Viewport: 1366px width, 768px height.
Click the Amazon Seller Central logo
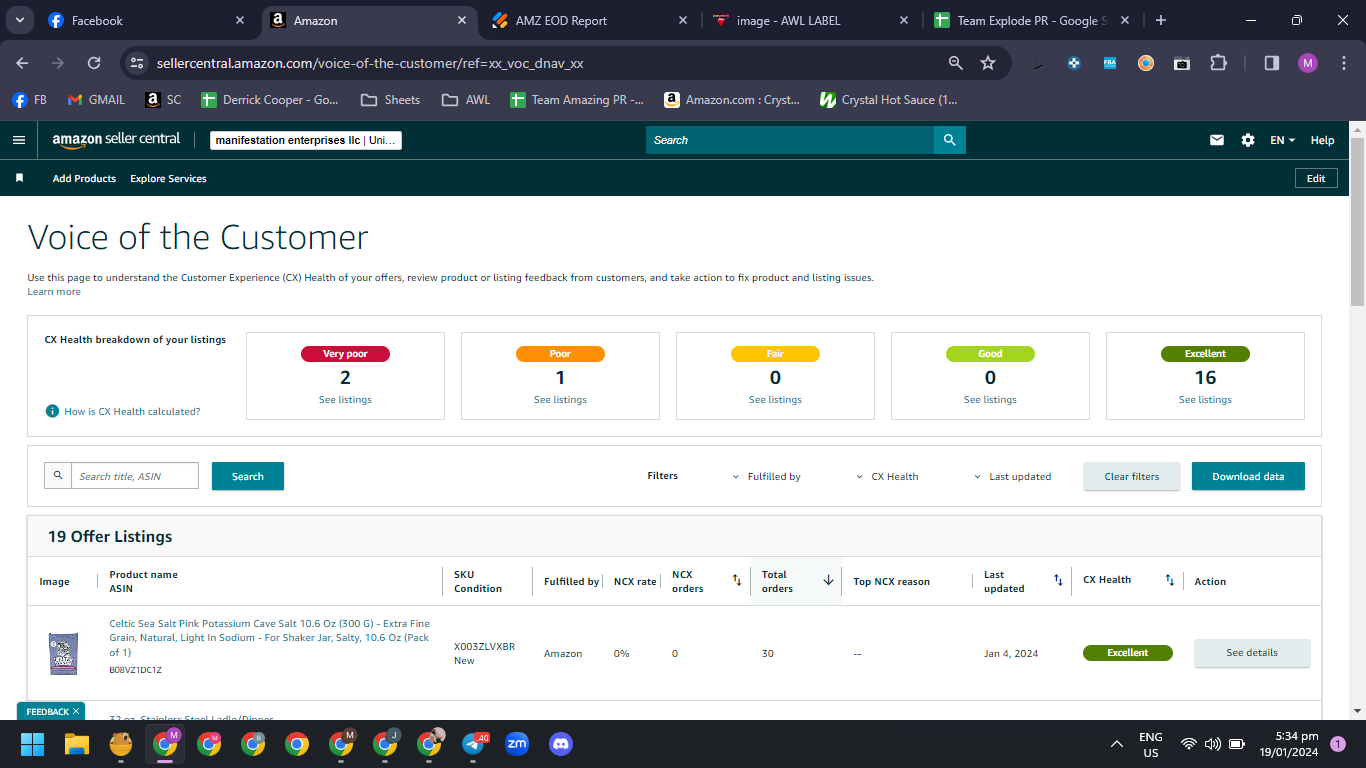click(x=116, y=140)
